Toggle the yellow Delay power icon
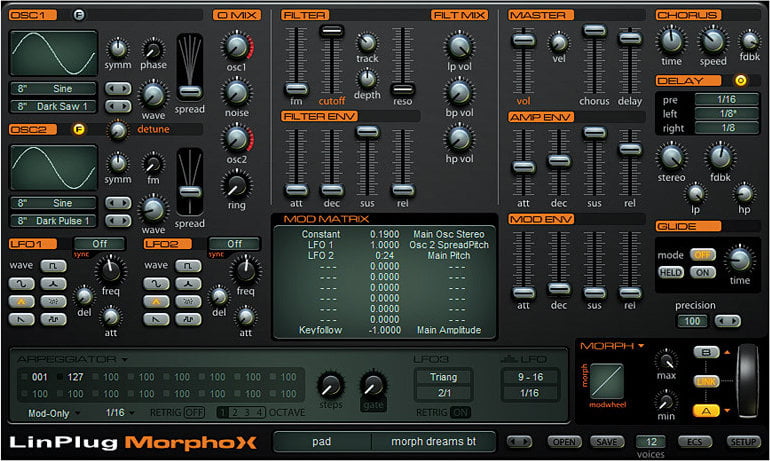The height and width of the screenshot is (461, 770). tap(741, 80)
